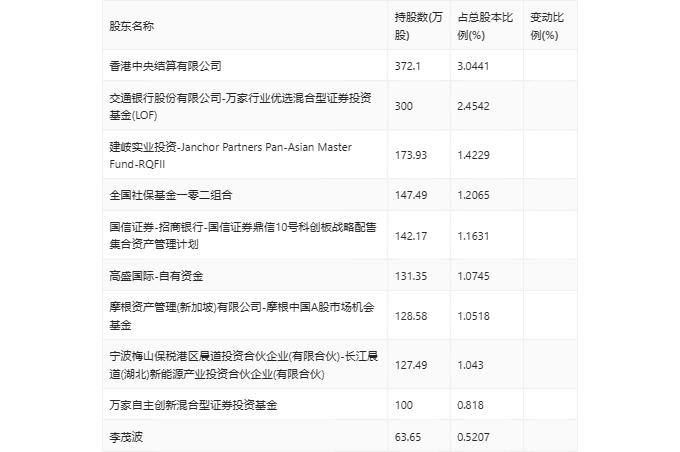The height and width of the screenshot is (452, 680).
Task: Click the 1.043 percentage value
Action: tap(470, 365)
